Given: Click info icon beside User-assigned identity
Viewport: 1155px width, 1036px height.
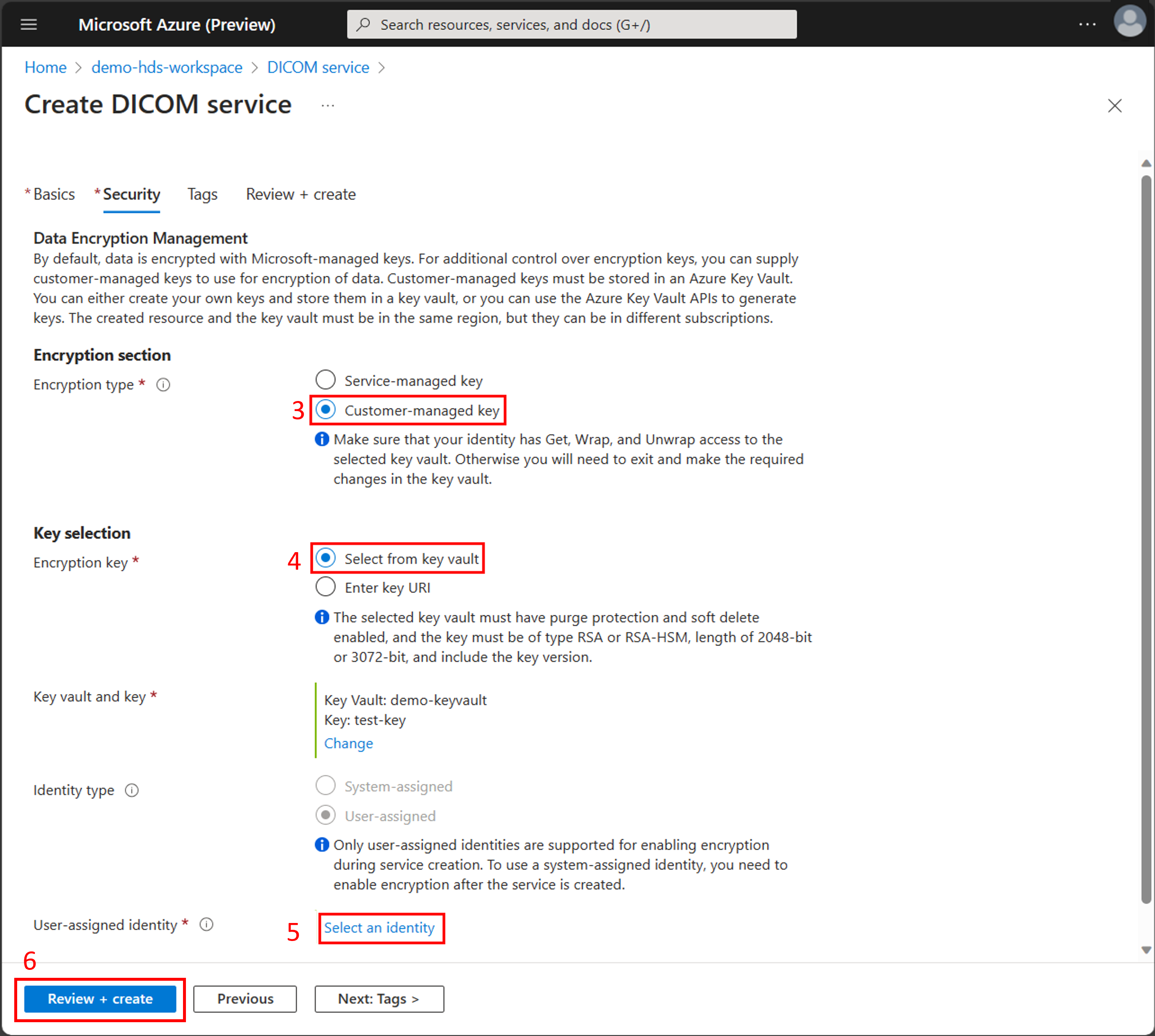Looking at the screenshot, I should pyautogui.click(x=206, y=925).
